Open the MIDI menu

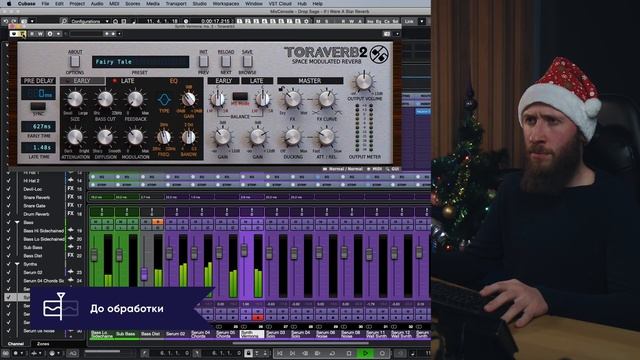click(114, 3)
